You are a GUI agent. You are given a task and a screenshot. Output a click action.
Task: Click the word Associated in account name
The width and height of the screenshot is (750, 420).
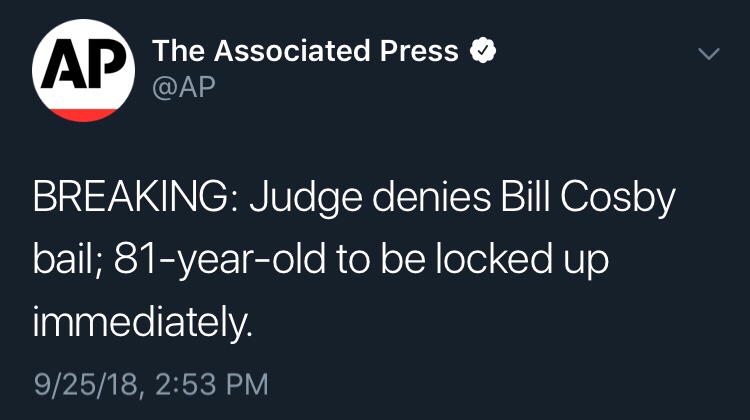point(283,50)
